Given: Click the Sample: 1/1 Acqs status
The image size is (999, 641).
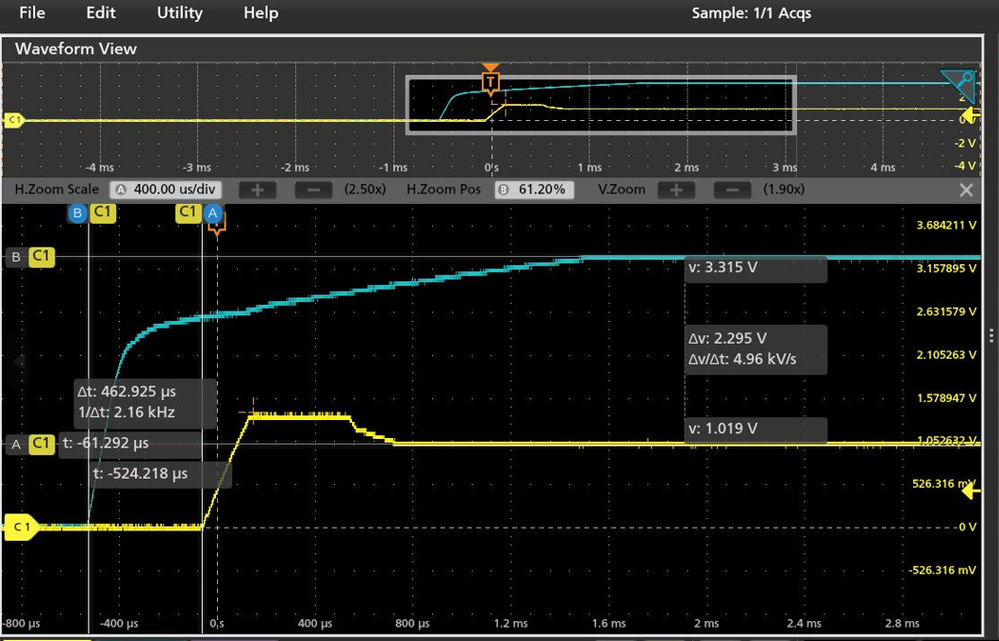Looking at the screenshot, I should pyautogui.click(x=751, y=13).
